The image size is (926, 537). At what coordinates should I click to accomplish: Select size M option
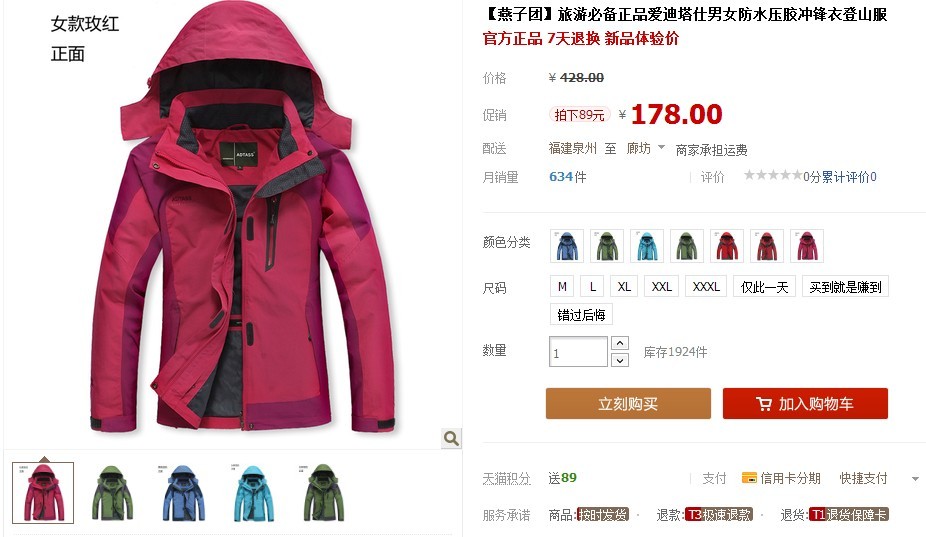562,287
